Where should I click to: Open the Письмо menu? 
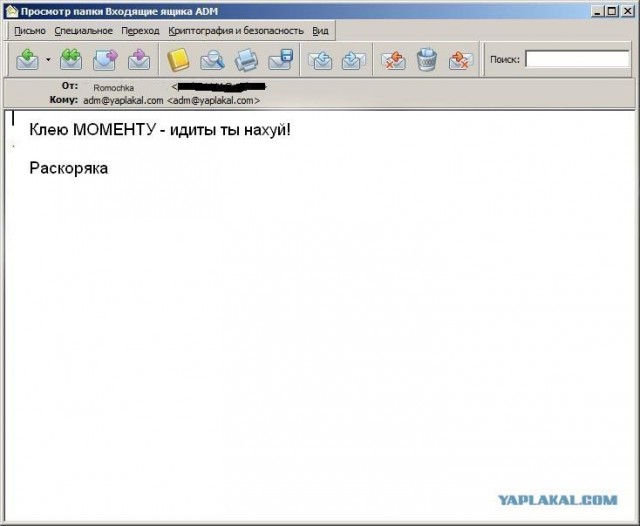point(30,31)
